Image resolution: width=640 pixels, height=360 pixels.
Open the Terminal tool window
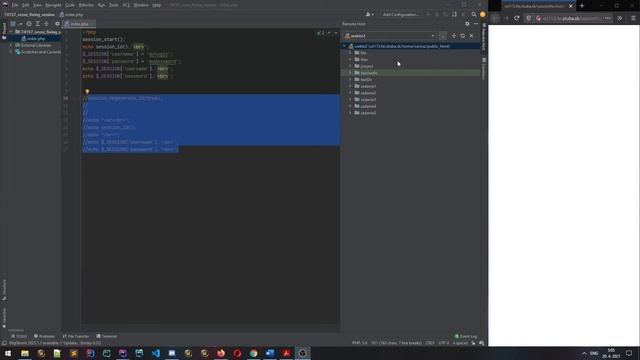(x=107, y=336)
